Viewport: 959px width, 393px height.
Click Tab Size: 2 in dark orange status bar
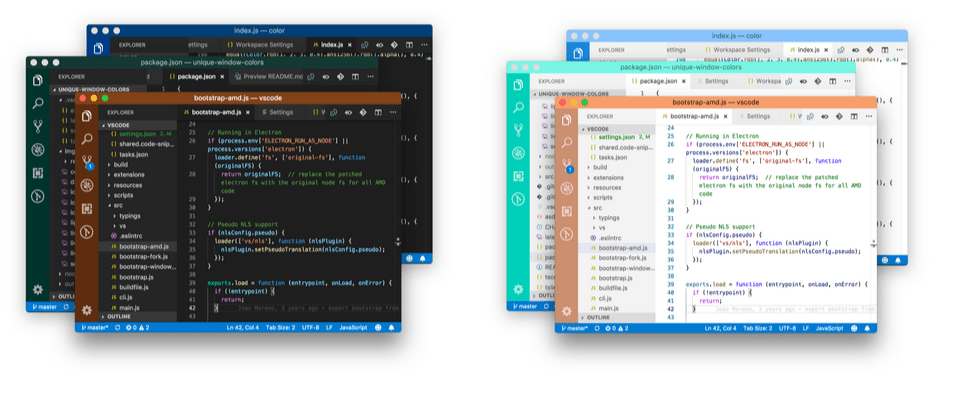coord(280,328)
